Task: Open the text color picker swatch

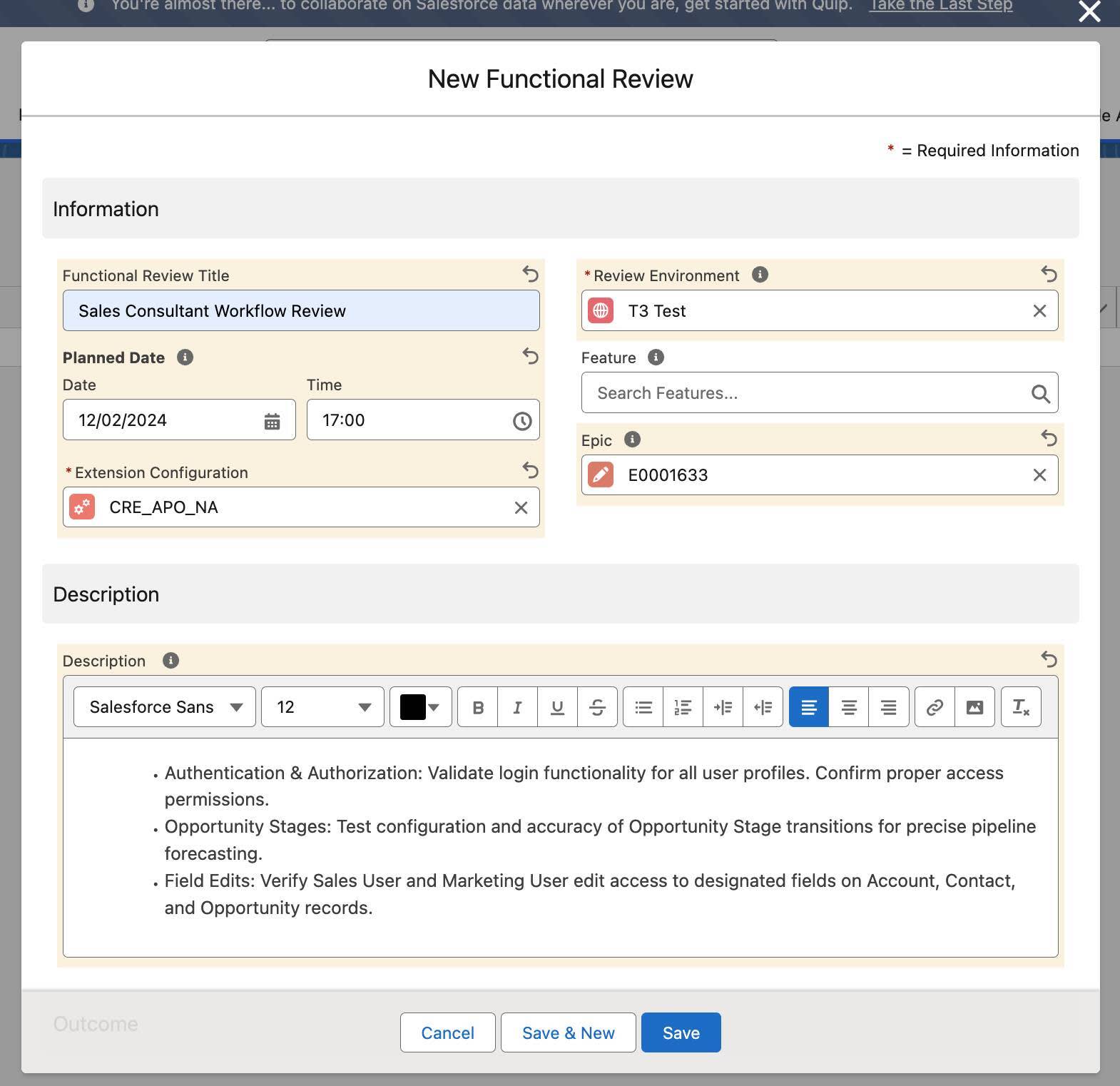Action: tap(420, 707)
